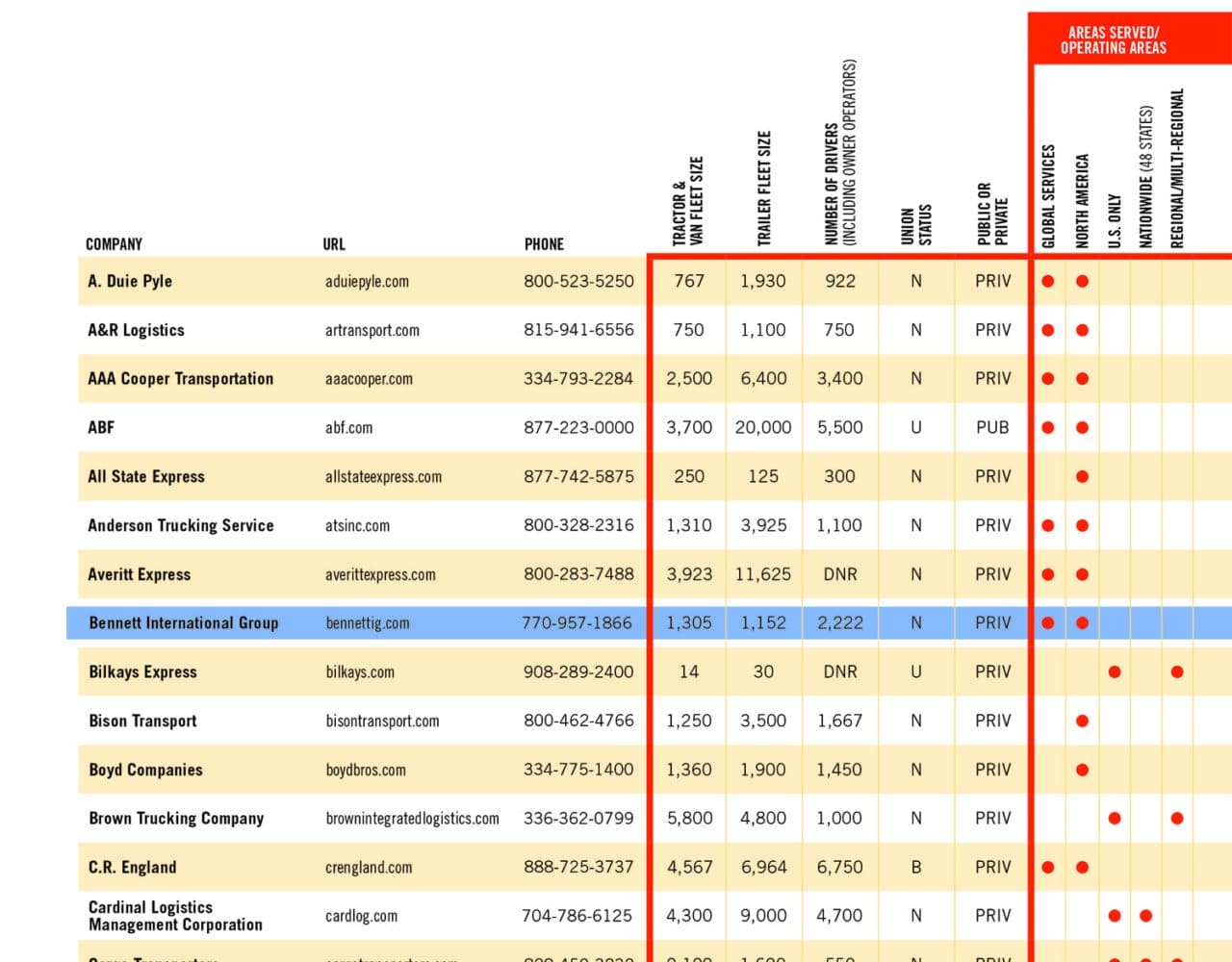Select Anderson Trucking Service name
Screen dimensions: 1232x962
181,525
